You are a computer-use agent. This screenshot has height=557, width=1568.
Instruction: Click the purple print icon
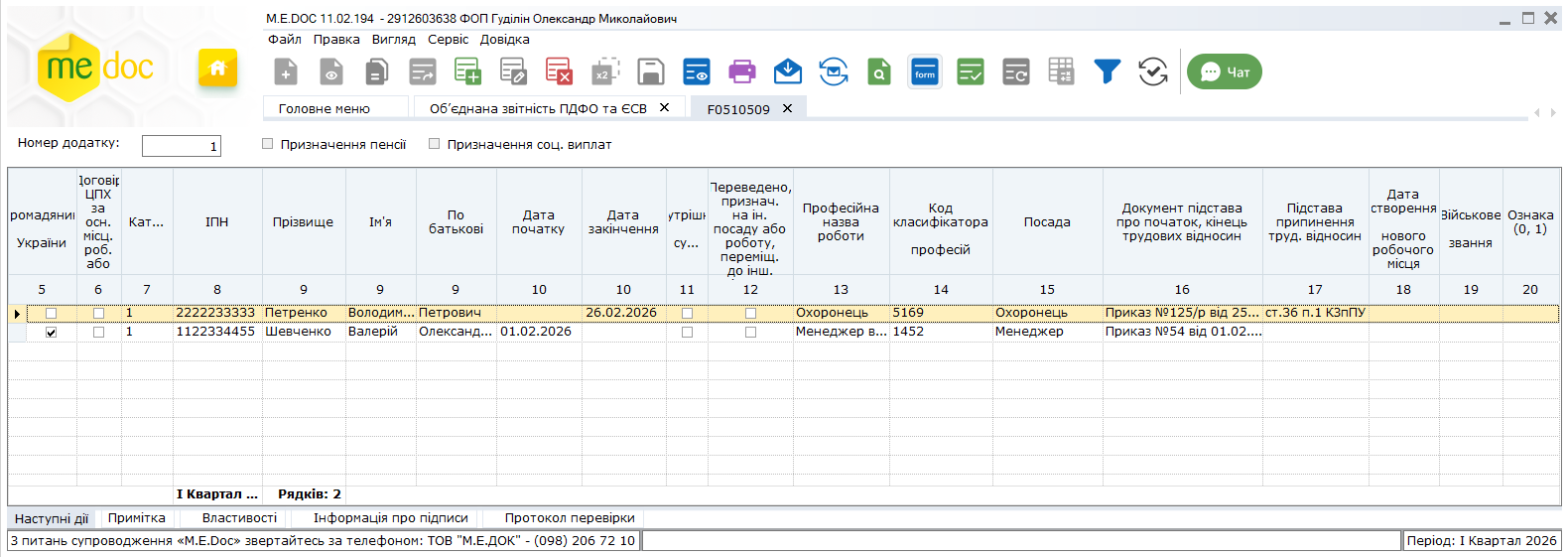click(741, 71)
